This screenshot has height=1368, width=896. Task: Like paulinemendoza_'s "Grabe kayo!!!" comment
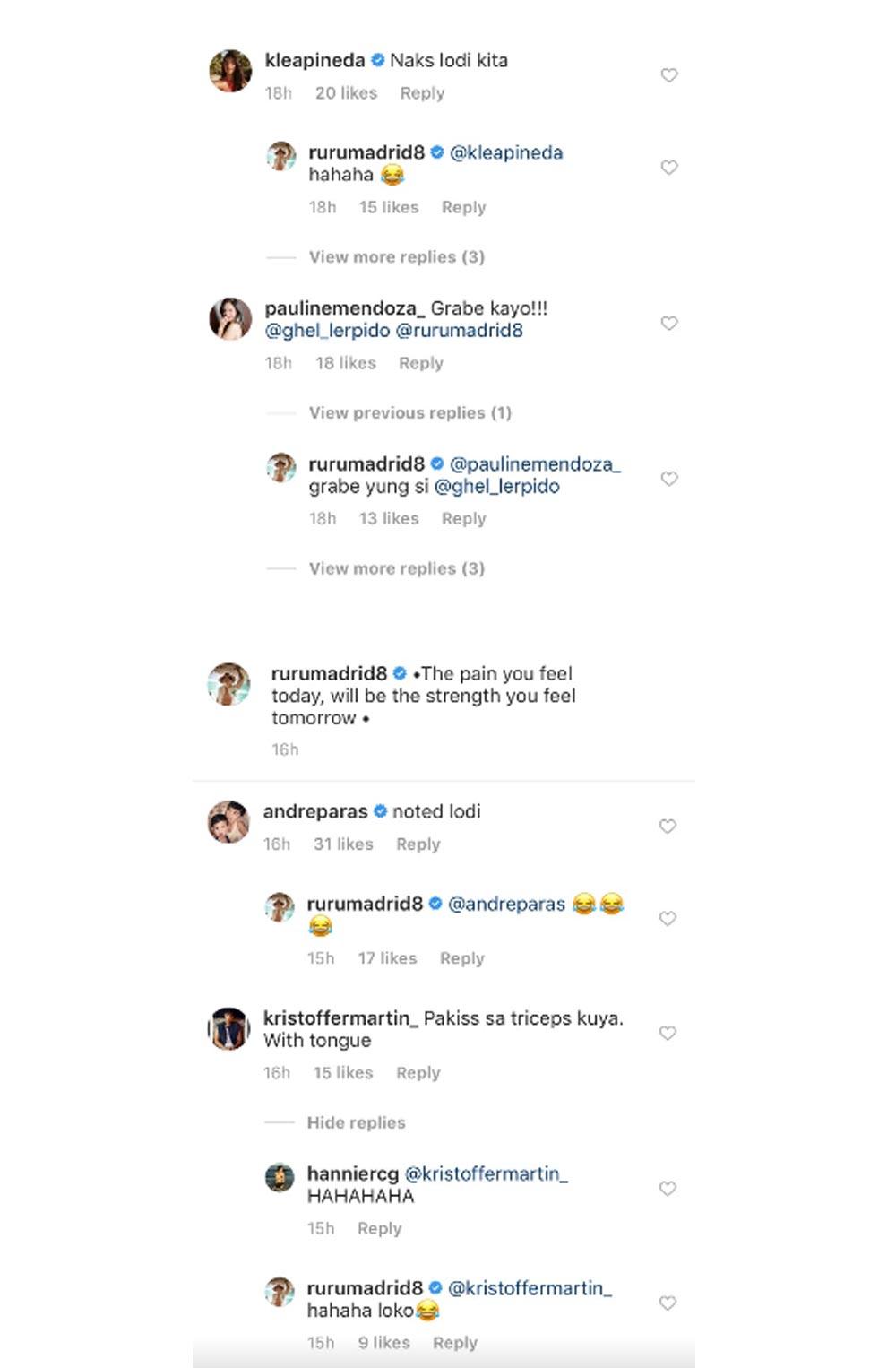pos(668,323)
